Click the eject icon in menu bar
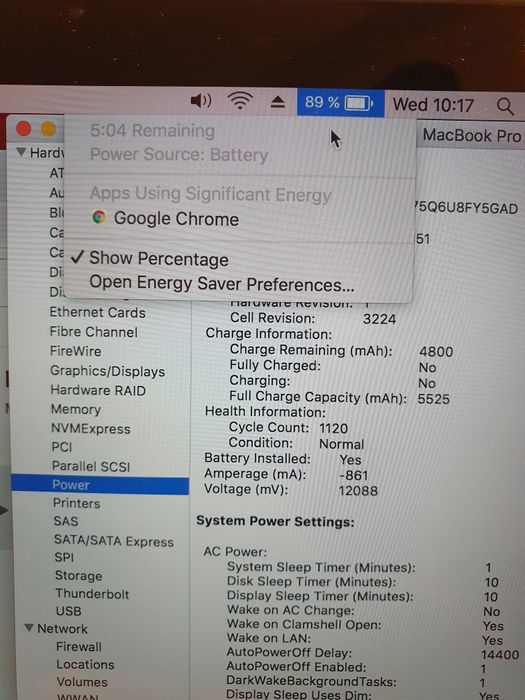Screen dimensions: 525x700 (x=278, y=102)
